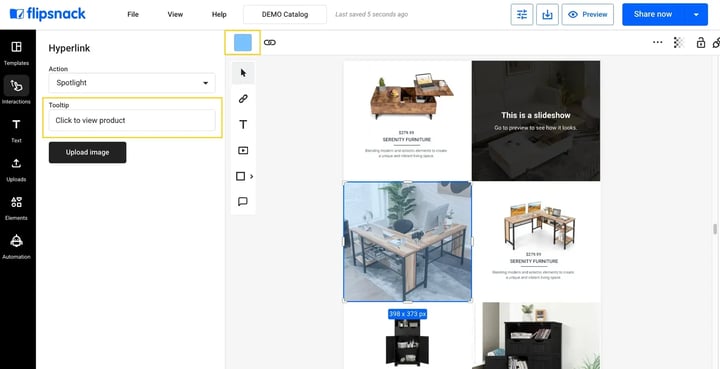Click the Upload image button

coord(87,152)
